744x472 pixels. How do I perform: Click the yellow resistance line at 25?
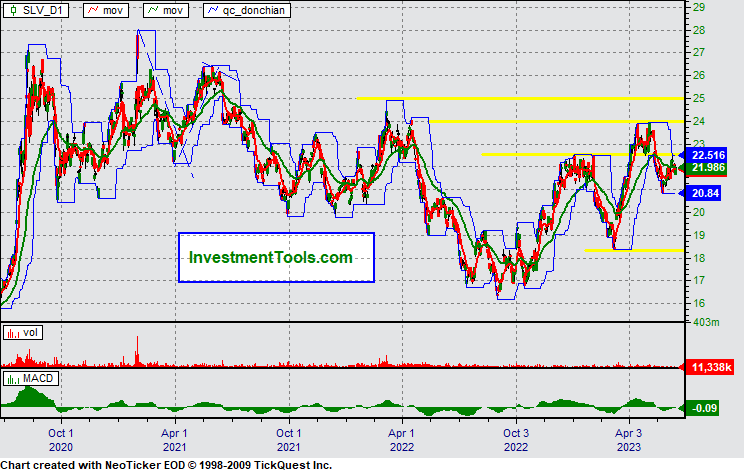(520, 98)
